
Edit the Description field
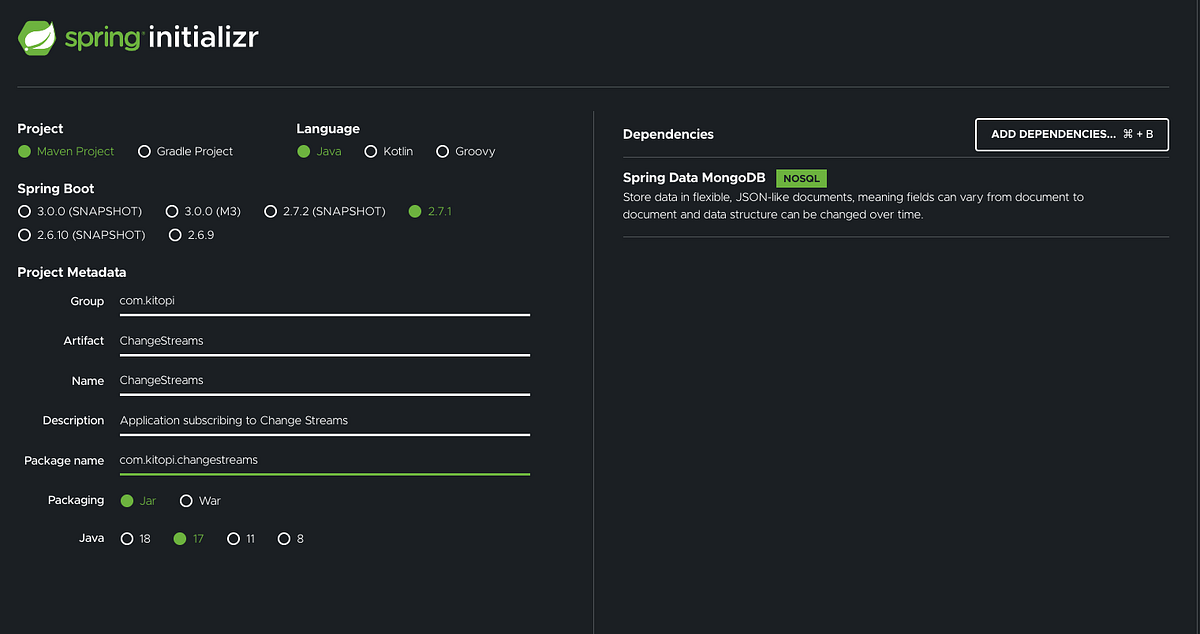324,421
